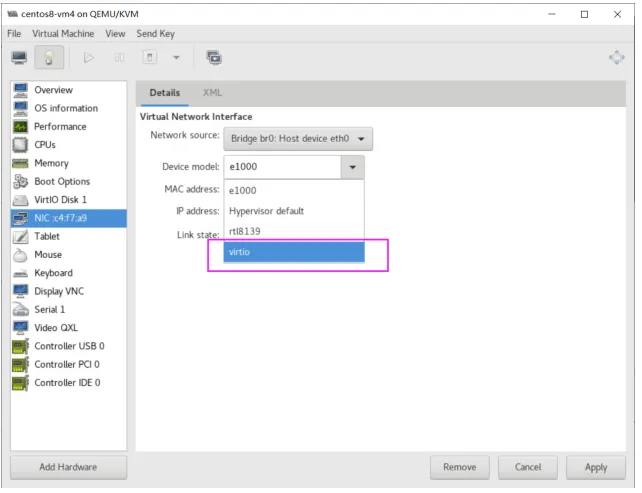Click the Video QXL icon

[x=20, y=328]
